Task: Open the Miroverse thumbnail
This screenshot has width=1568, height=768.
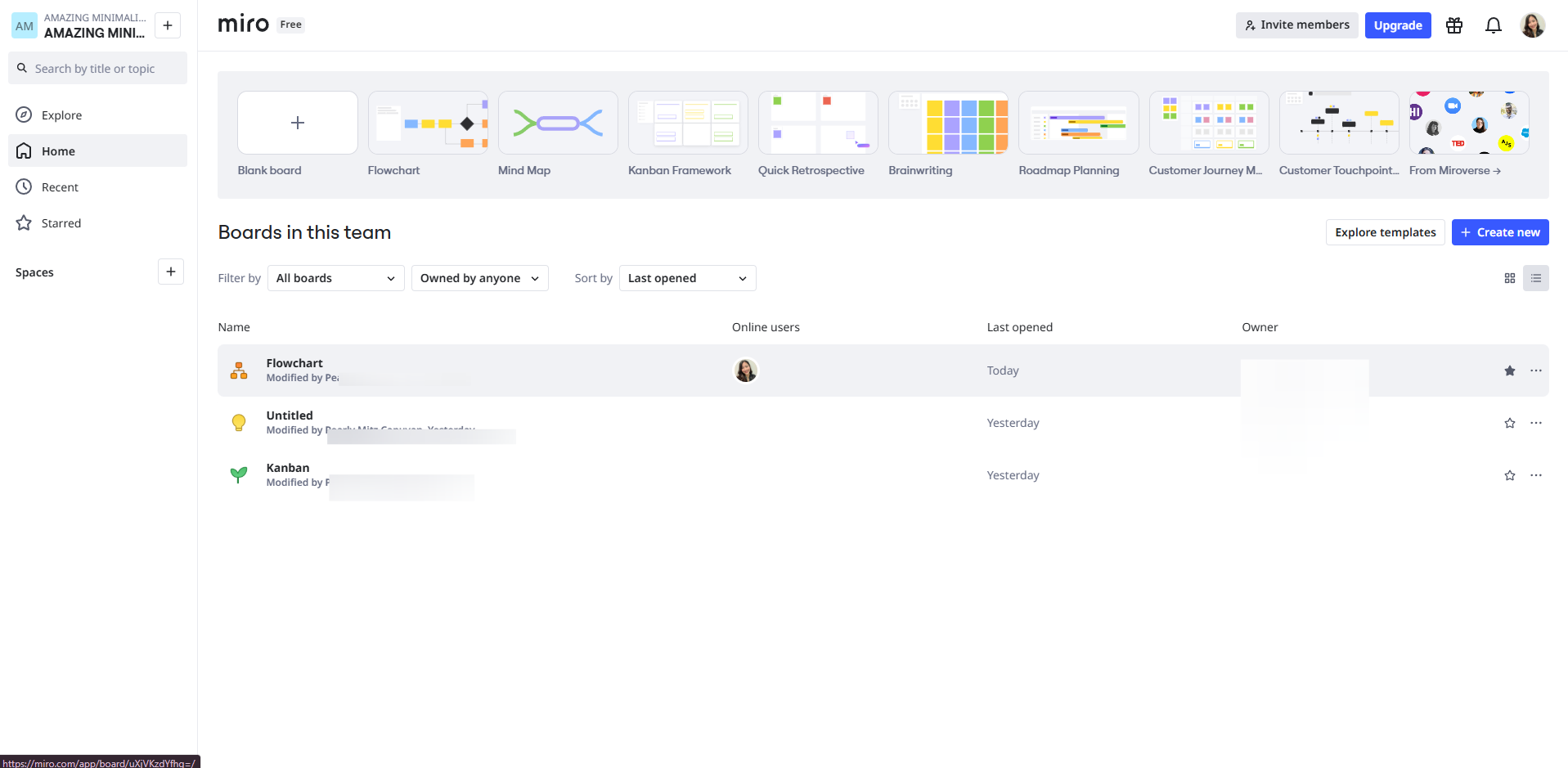Action: tap(1469, 123)
